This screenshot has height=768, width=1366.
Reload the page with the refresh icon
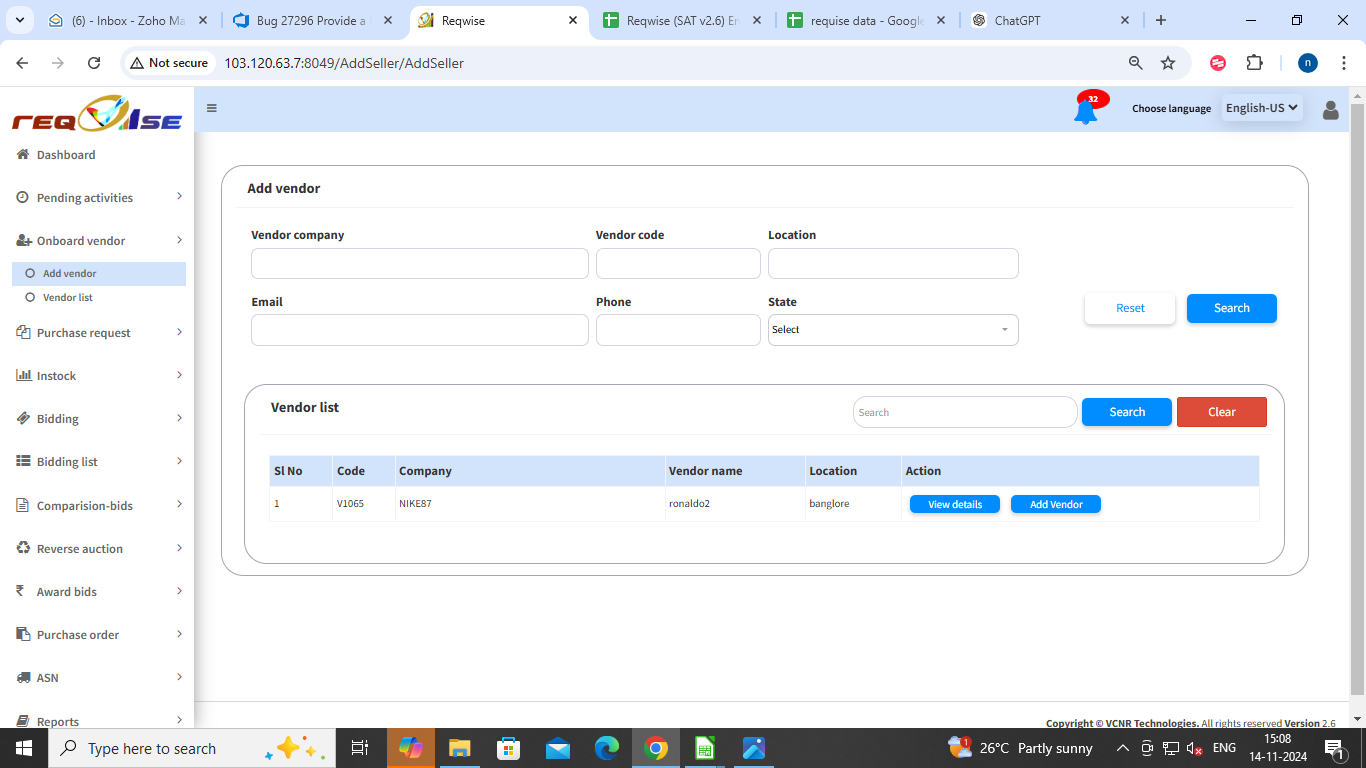coord(94,63)
